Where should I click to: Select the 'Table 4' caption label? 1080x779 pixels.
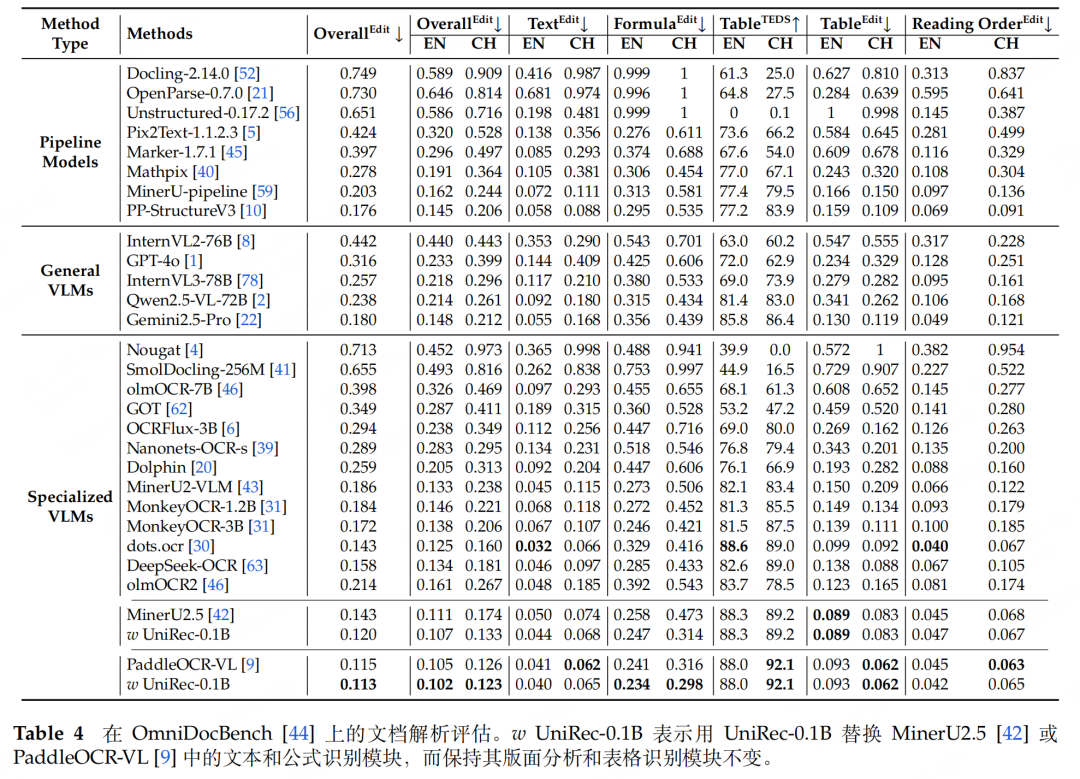(48, 733)
